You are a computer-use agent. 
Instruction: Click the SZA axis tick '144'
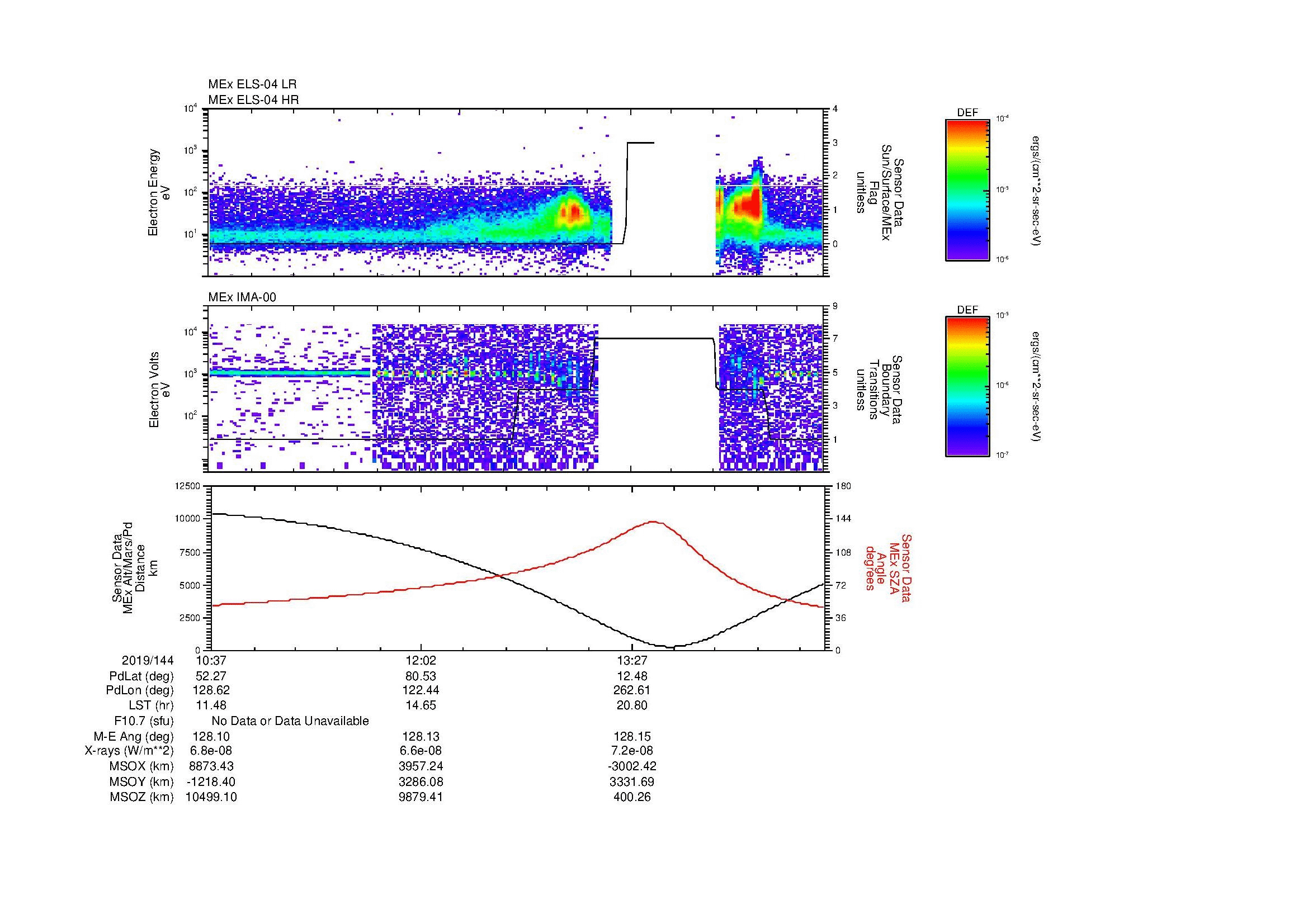coord(843,519)
